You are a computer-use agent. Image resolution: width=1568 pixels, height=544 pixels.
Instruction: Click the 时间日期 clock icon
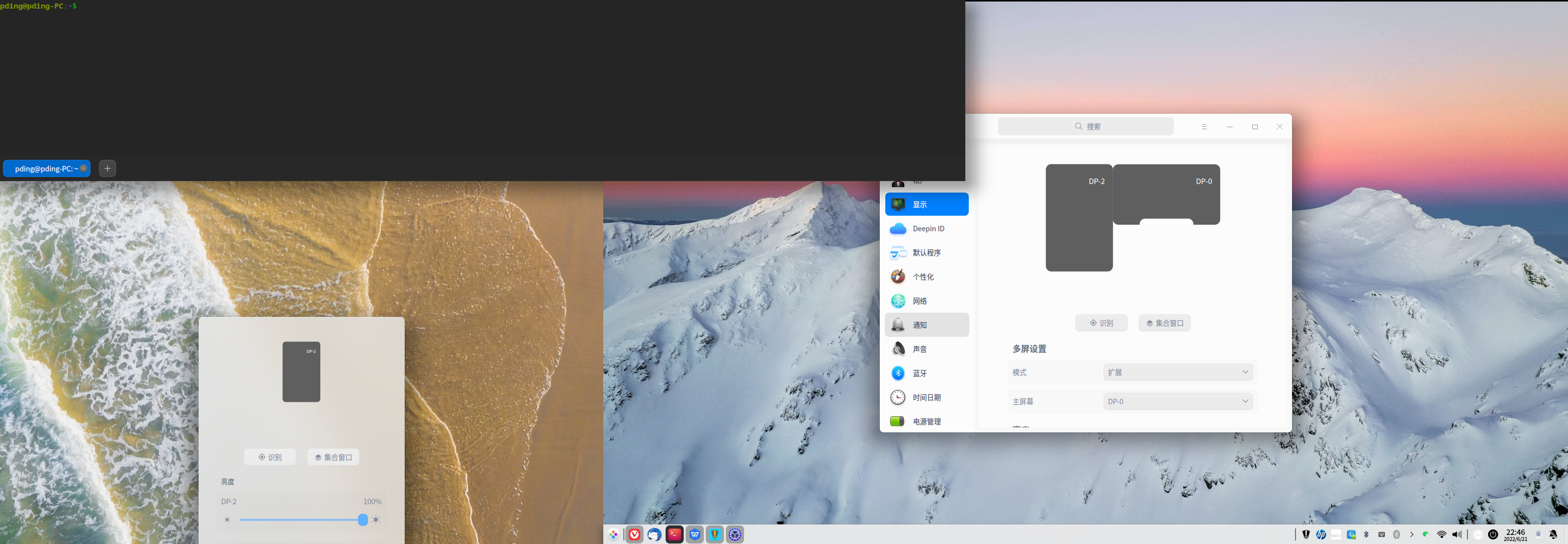(x=898, y=397)
